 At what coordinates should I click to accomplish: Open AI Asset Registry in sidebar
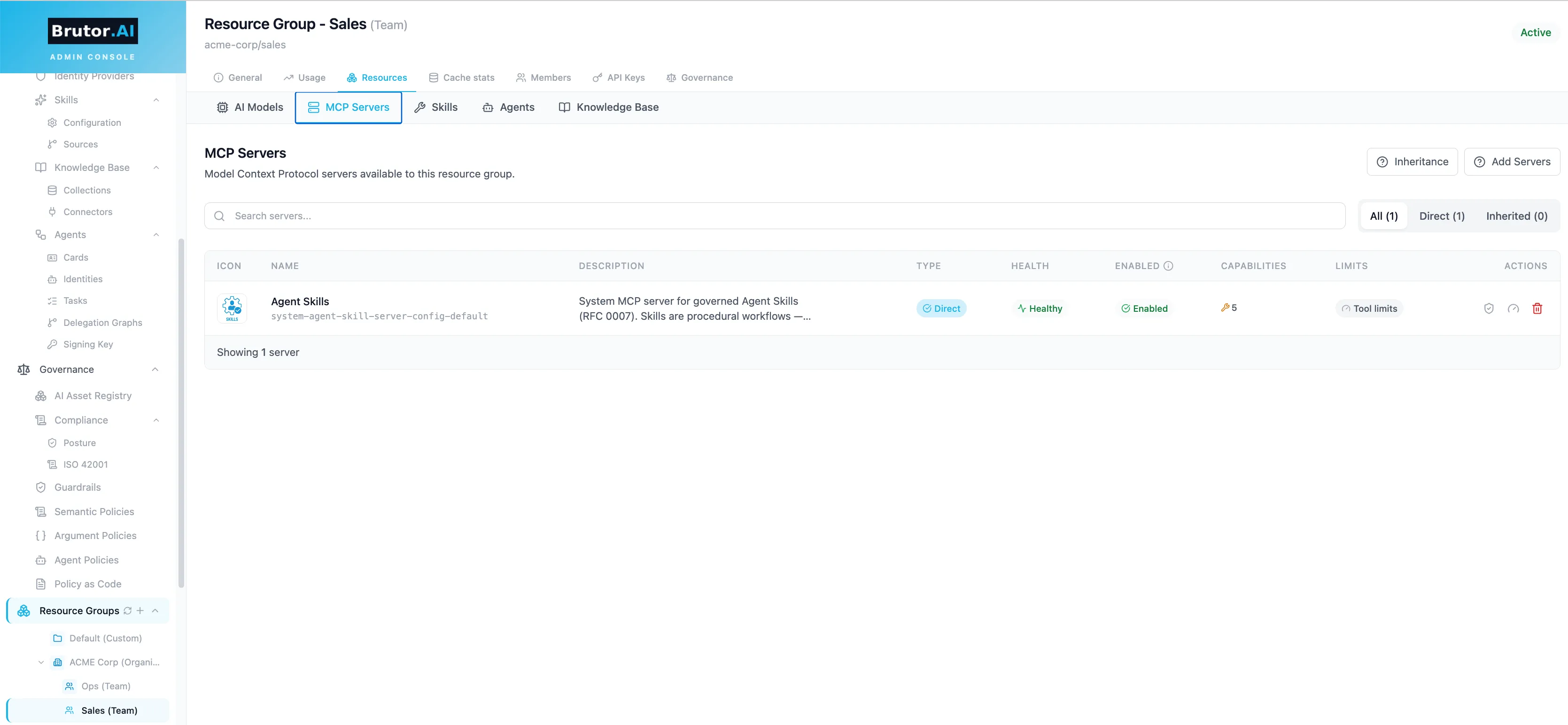93,396
